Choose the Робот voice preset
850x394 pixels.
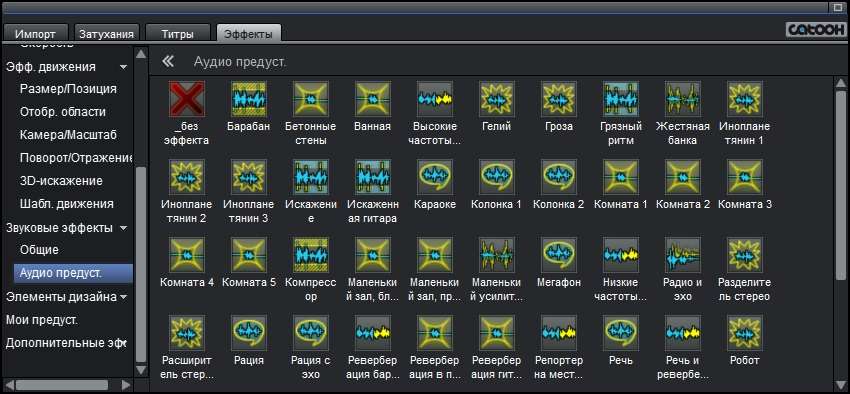pyautogui.click(x=745, y=333)
